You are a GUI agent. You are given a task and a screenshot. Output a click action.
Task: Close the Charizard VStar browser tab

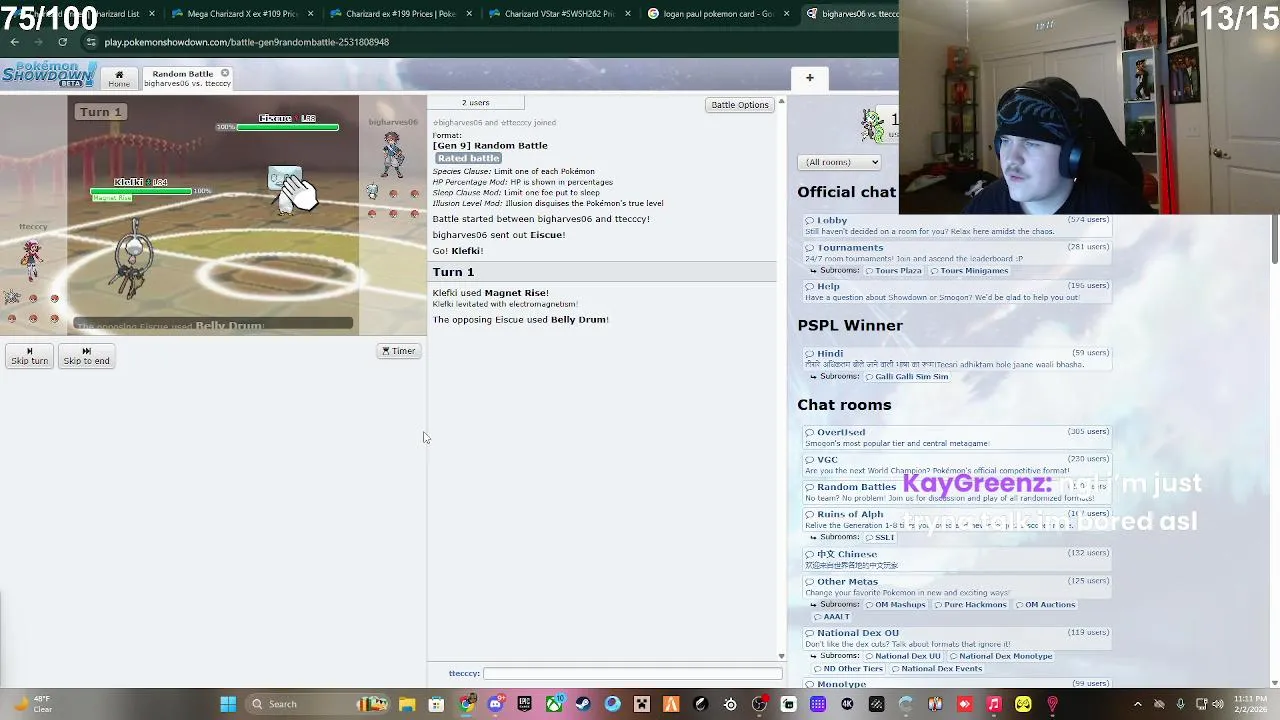click(x=627, y=14)
